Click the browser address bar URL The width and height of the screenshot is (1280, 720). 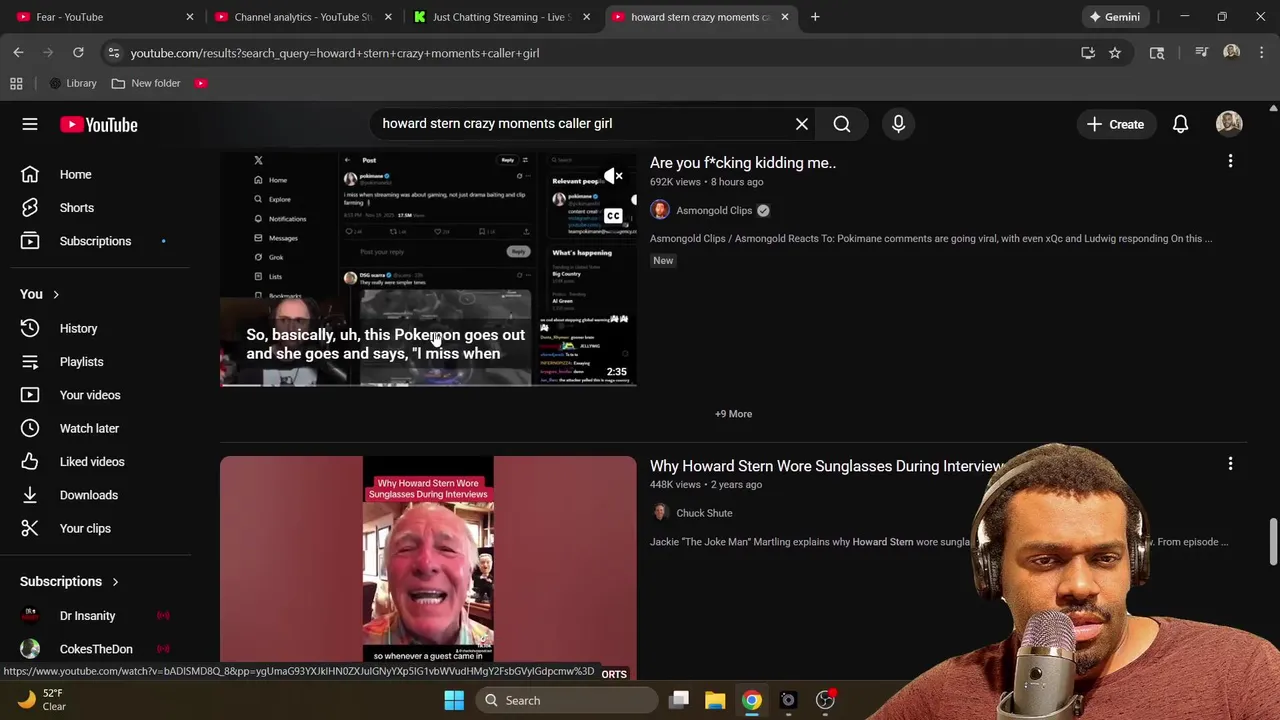tap(335, 53)
